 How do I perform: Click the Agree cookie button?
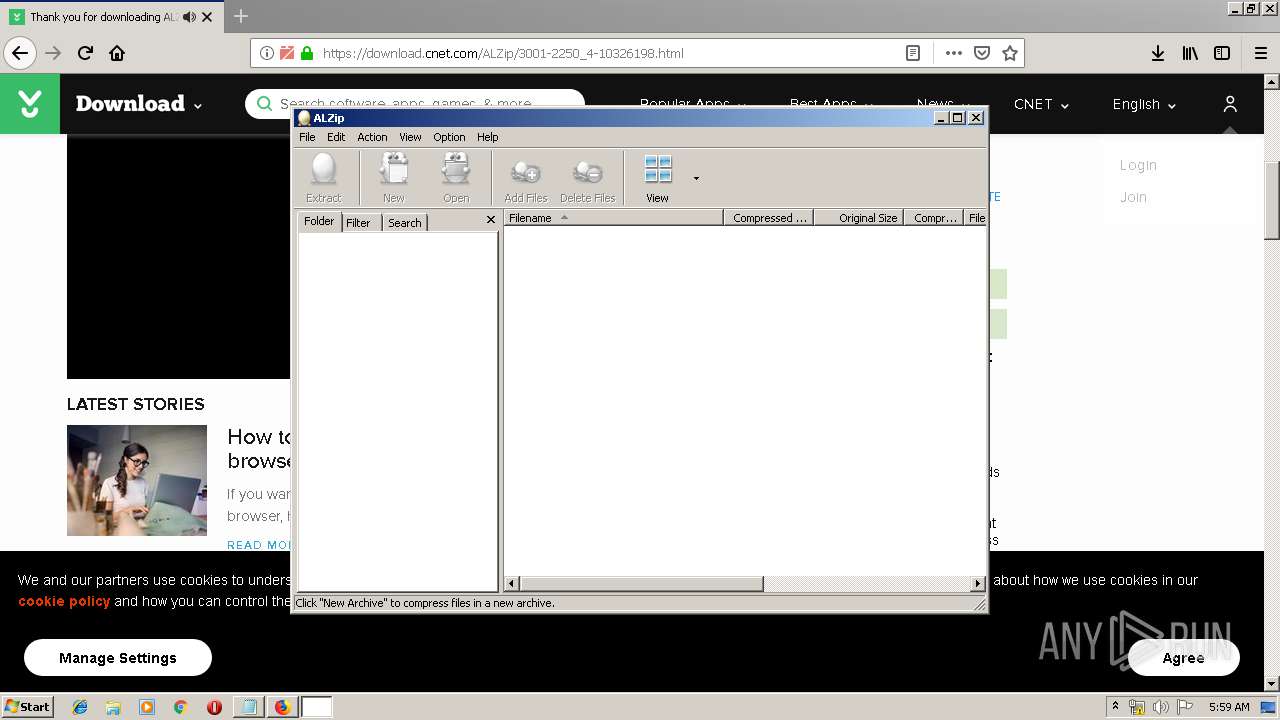(x=1184, y=658)
